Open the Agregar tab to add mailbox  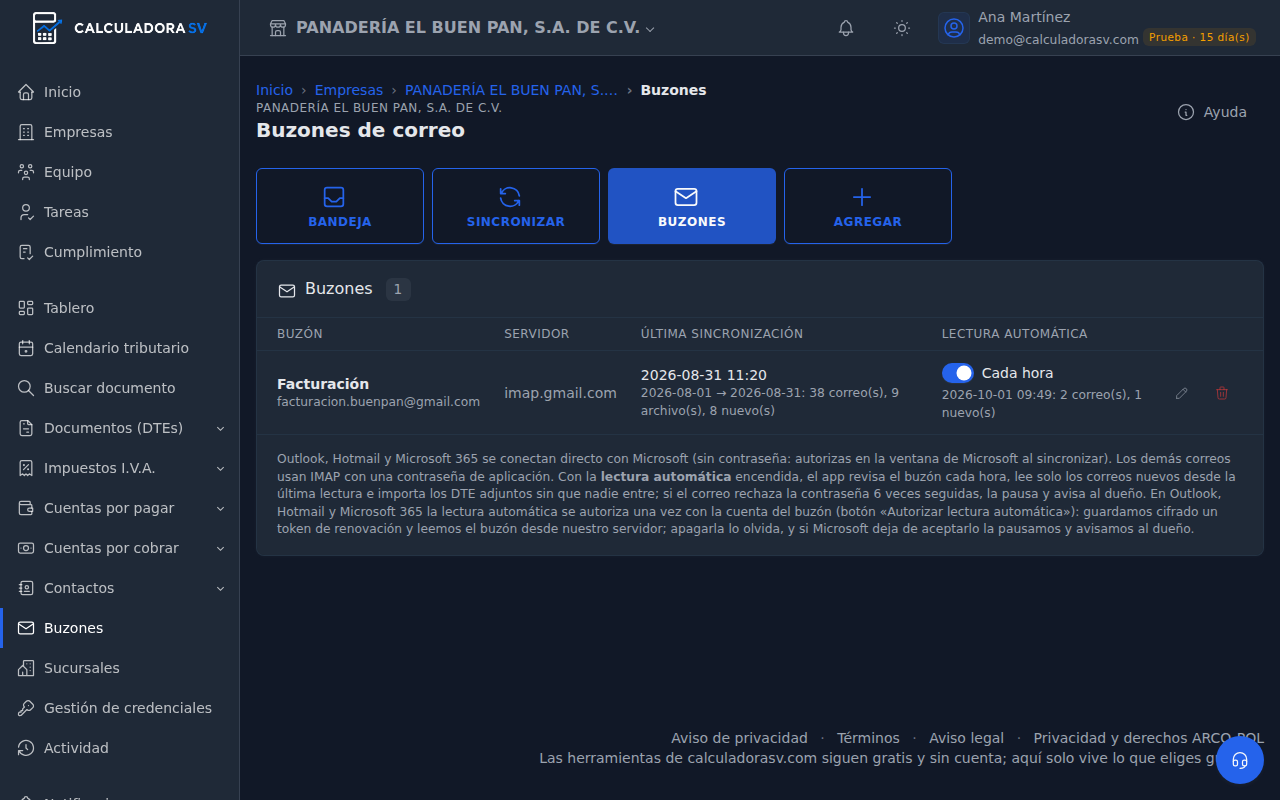[868, 206]
